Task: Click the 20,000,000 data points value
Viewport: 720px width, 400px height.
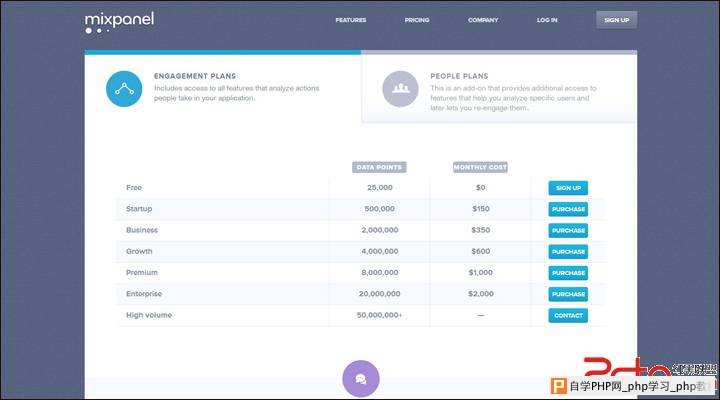Action: (x=380, y=293)
